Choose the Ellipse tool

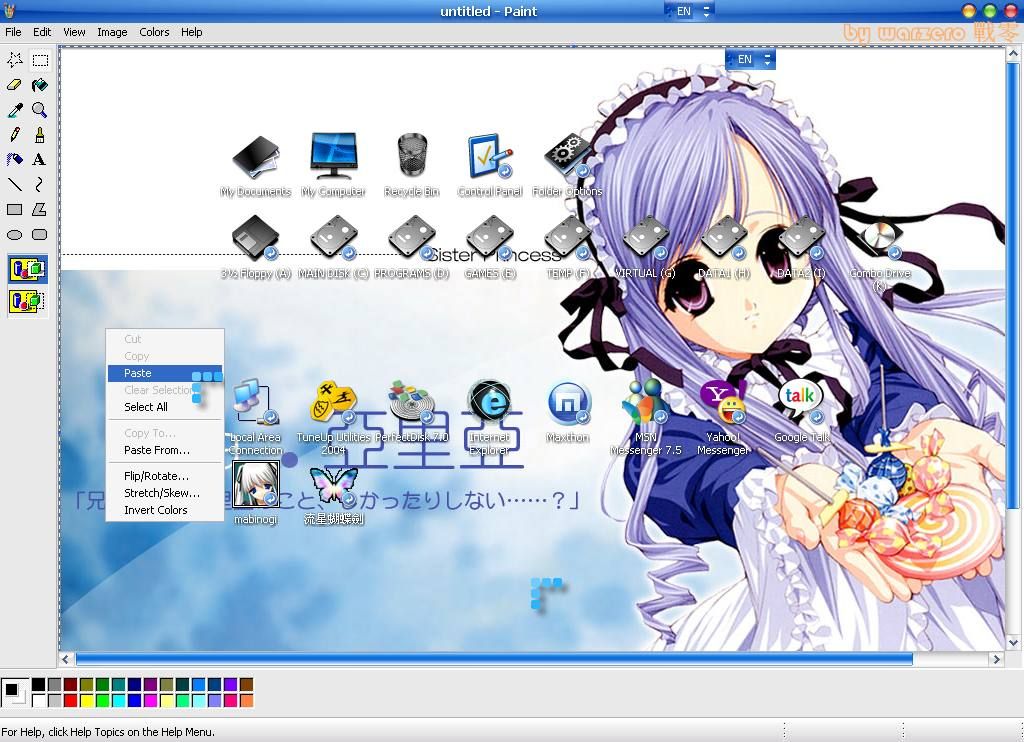point(14,234)
